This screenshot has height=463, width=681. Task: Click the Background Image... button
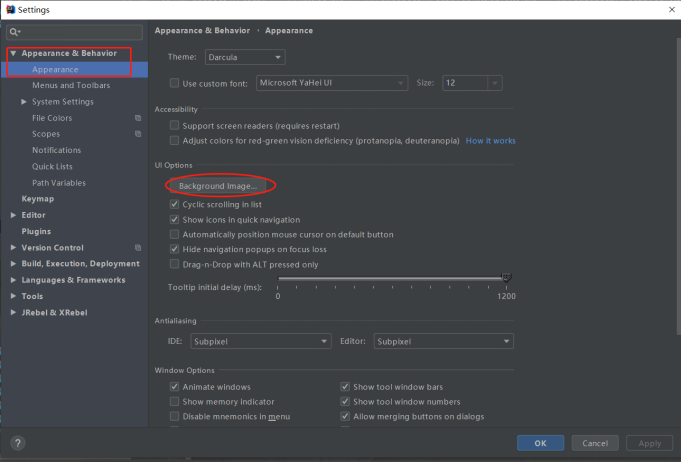[x=218, y=186]
